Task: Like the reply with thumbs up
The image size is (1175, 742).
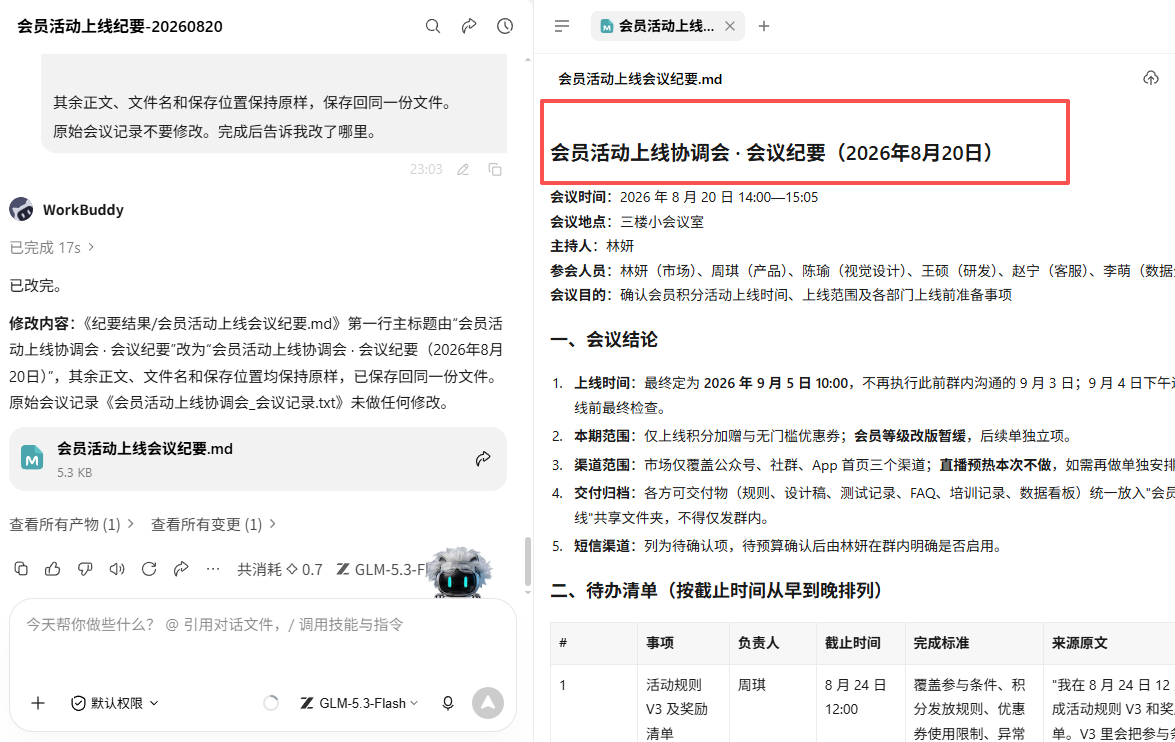Action: tap(52, 569)
